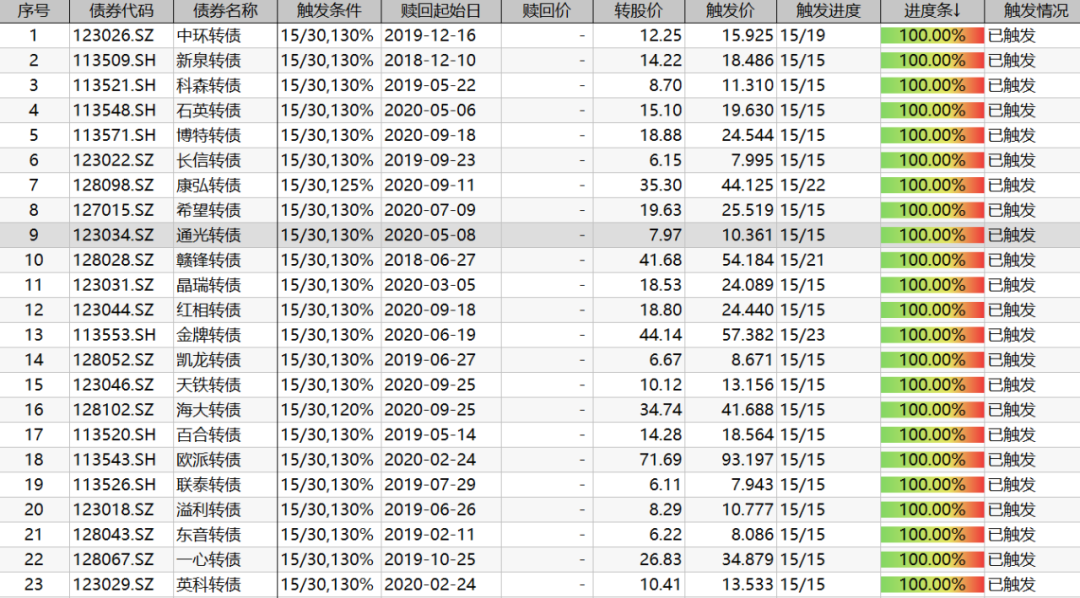Click the 债券代码 column header
This screenshot has height=598, width=1080.
coord(121,11)
